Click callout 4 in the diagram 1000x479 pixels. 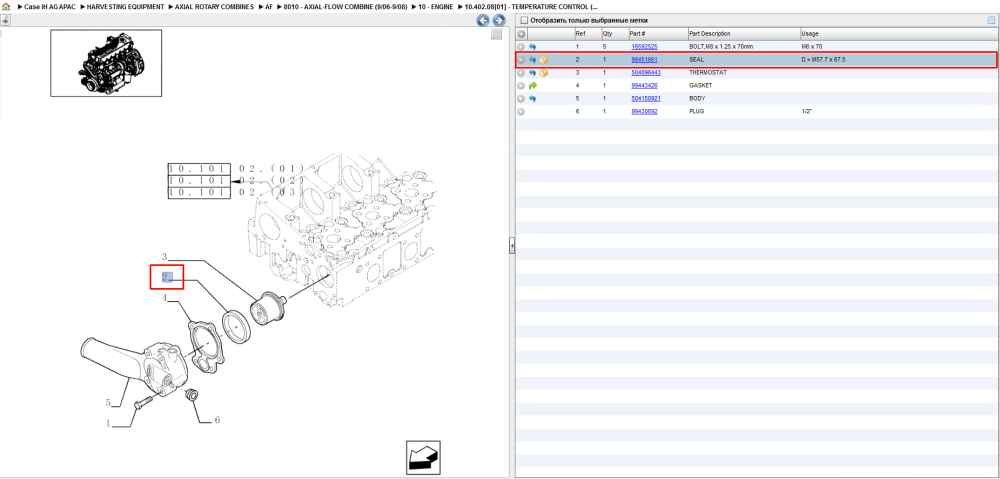point(164,298)
